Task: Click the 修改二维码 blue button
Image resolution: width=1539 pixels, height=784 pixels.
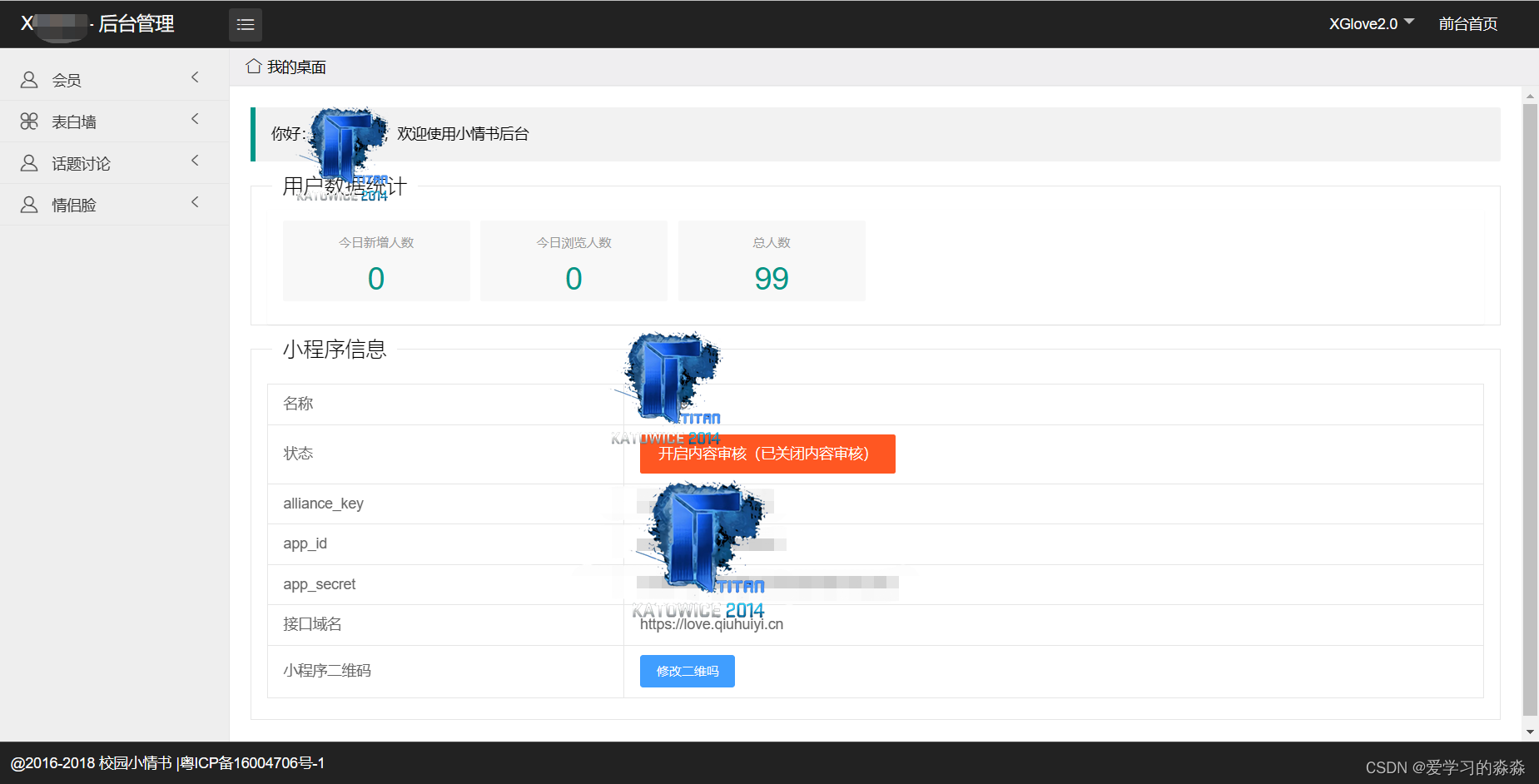Action: (x=688, y=672)
